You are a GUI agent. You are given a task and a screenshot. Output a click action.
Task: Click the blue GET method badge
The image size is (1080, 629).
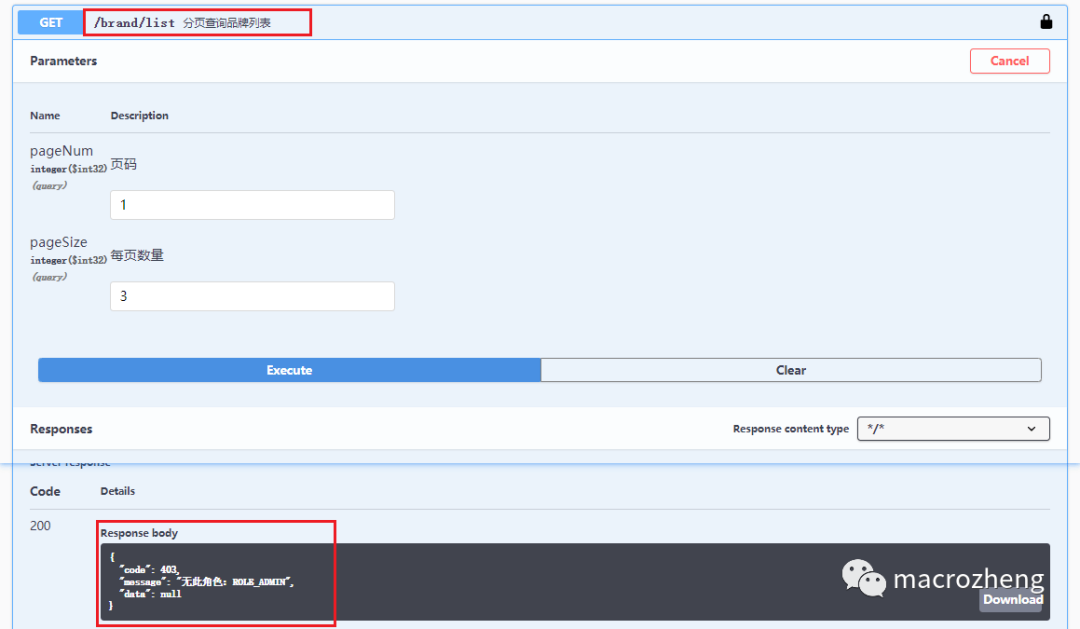50,22
